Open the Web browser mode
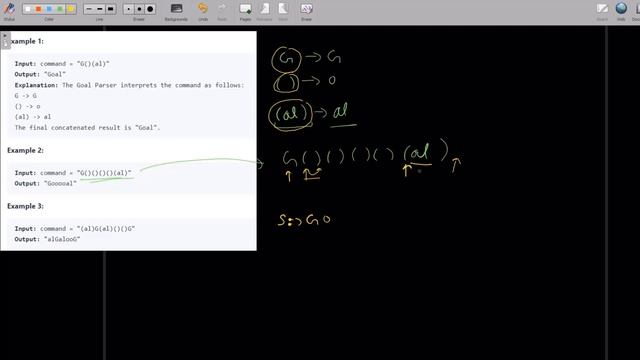The height and width of the screenshot is (360, 640). pos(621,11)
